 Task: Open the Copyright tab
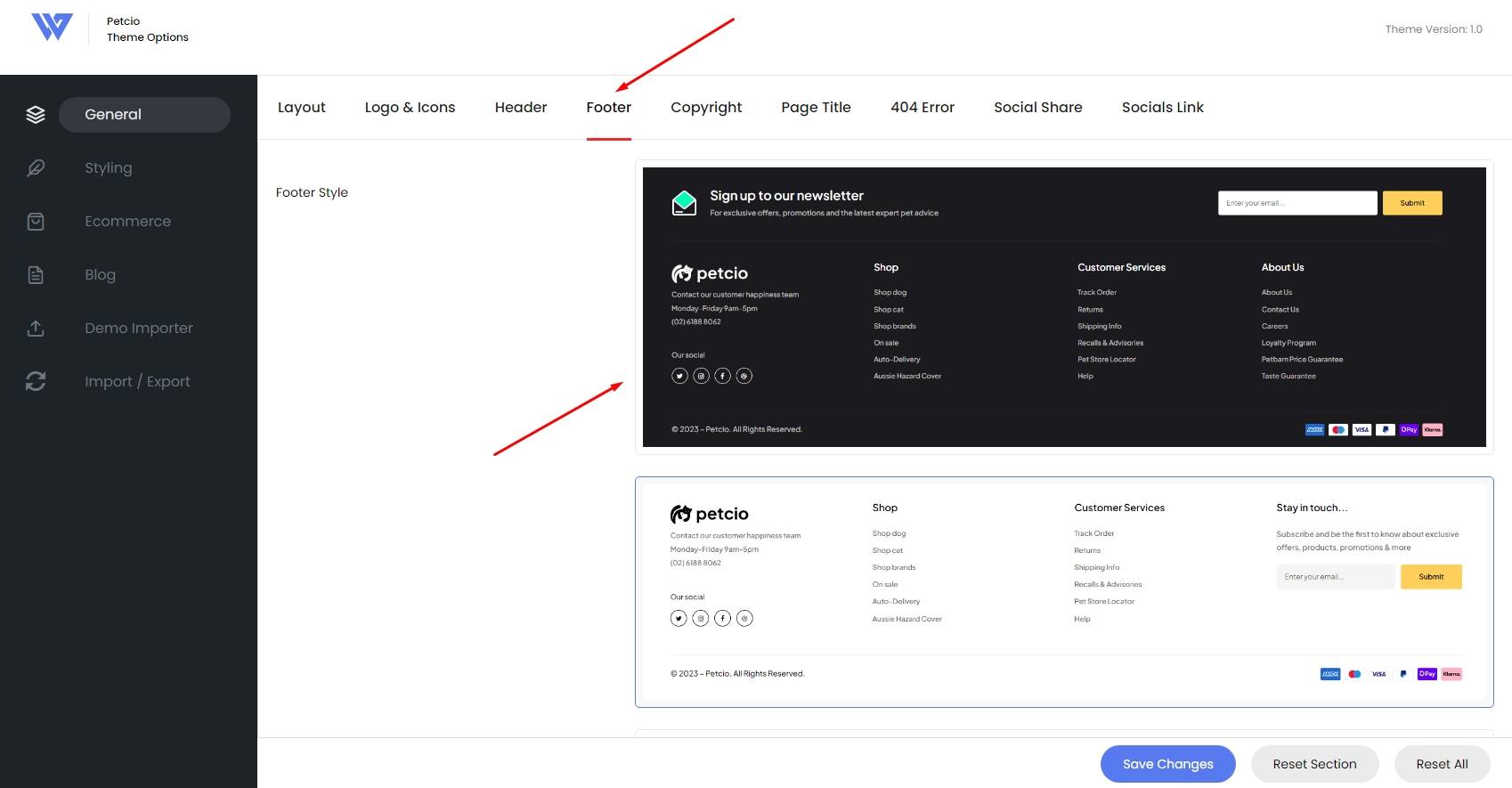(706, 107)
